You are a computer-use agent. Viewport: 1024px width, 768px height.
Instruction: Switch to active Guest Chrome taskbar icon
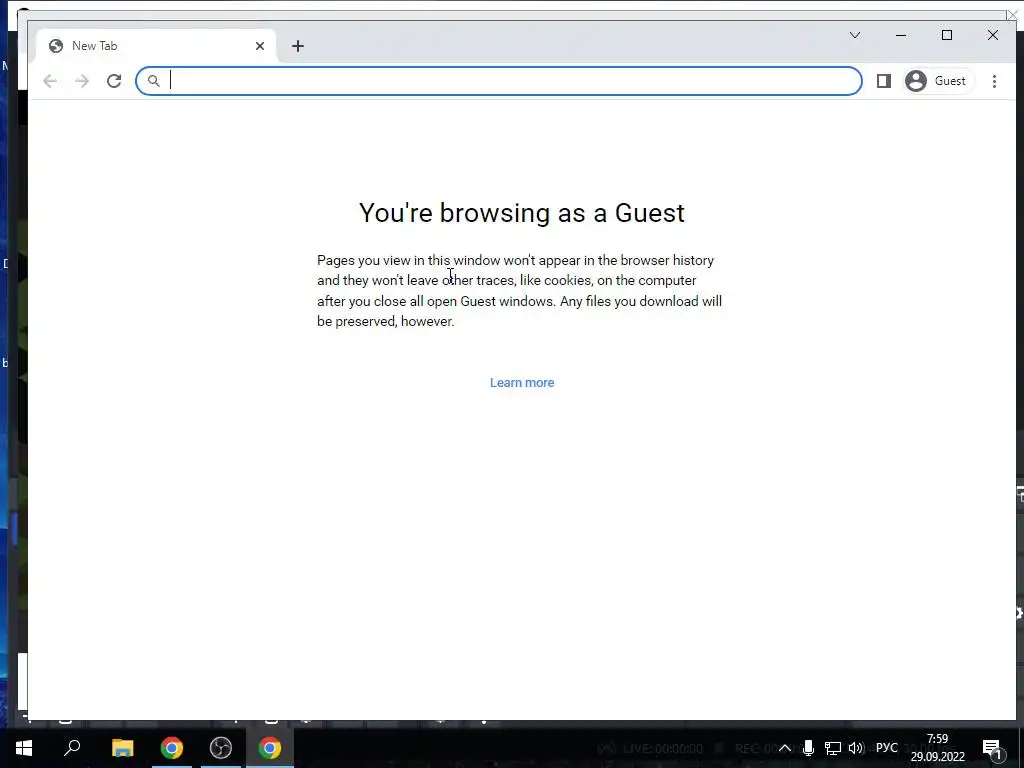point(270,748)
